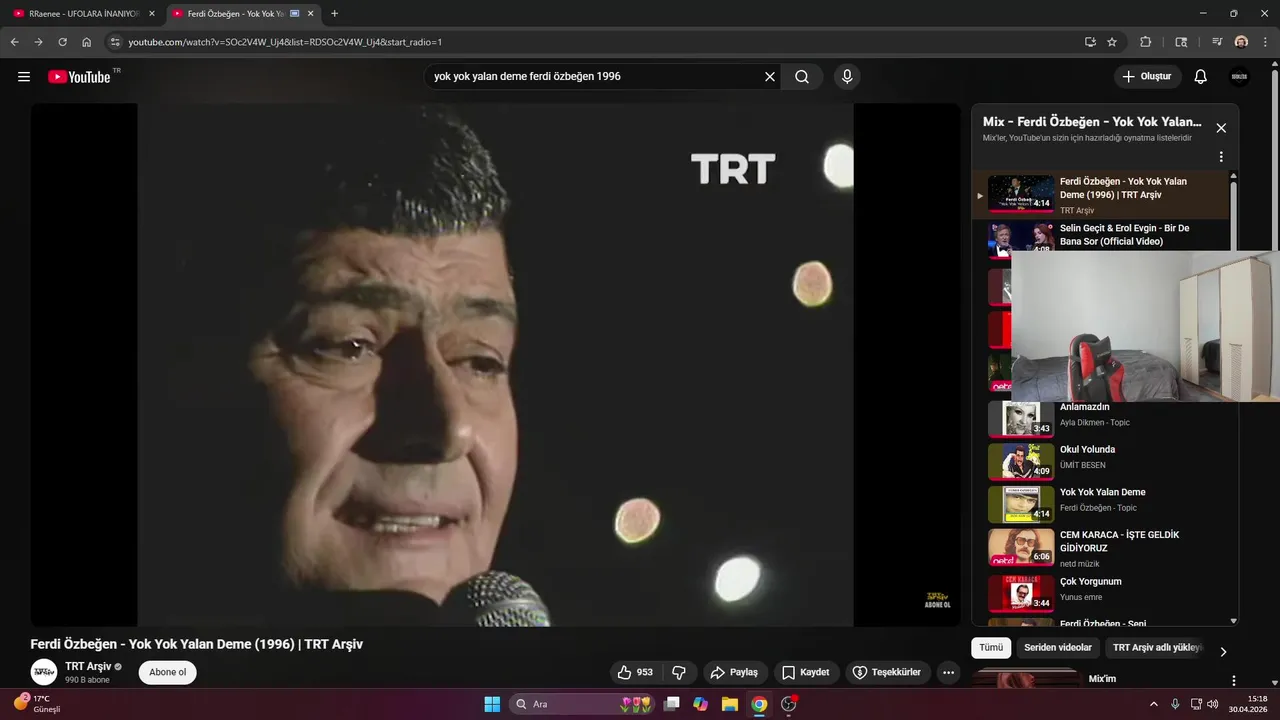Share video with Paylaş button
This screenshot has width=1280, height=720.
click(x=736, y=672)
